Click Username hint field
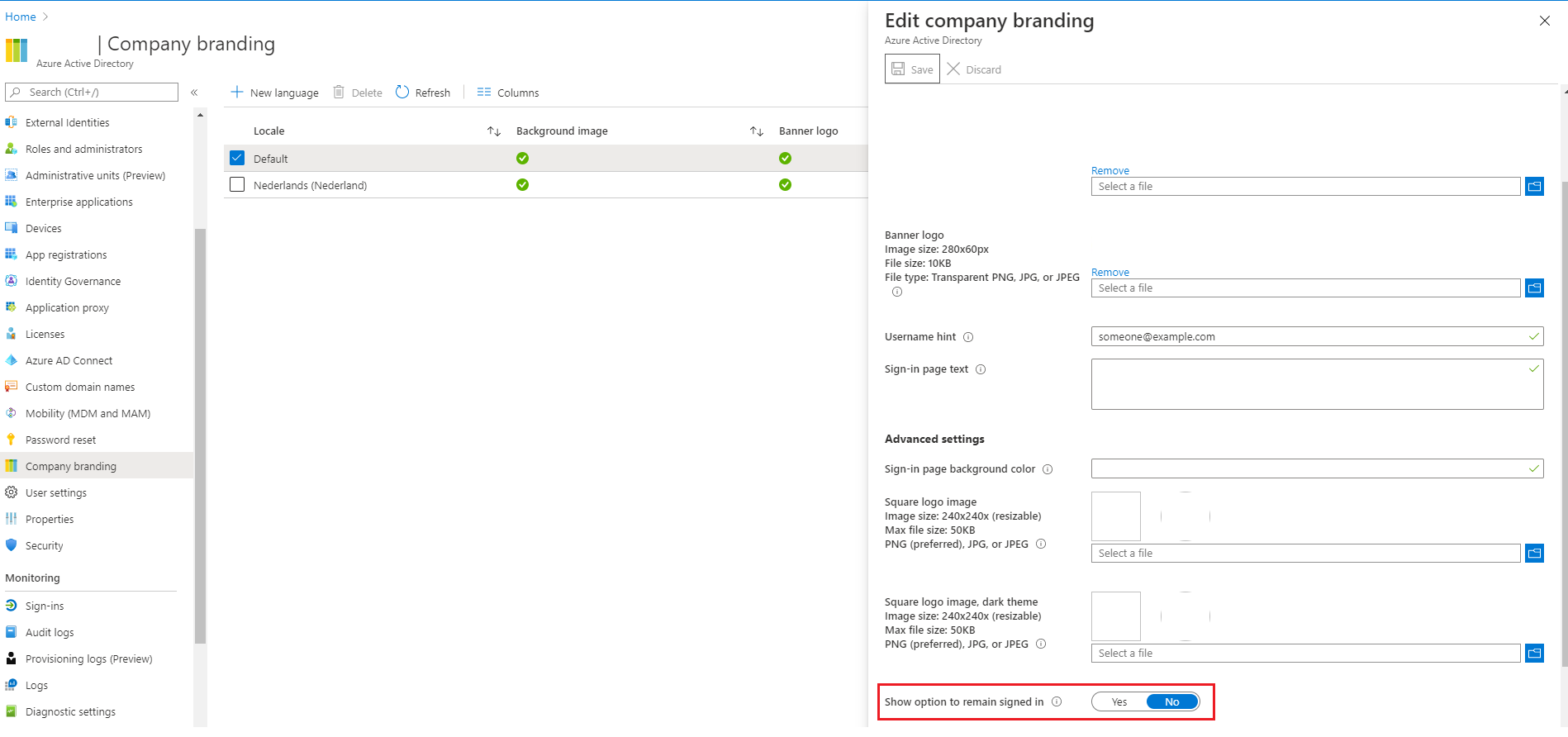 point(1317,336)
